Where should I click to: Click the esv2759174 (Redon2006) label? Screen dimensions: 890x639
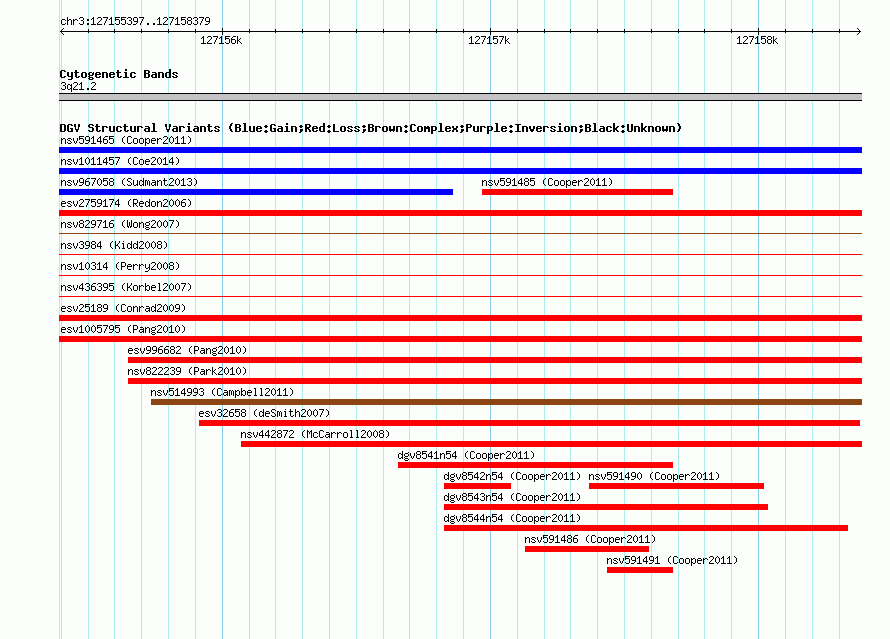[x=126, y=203]
